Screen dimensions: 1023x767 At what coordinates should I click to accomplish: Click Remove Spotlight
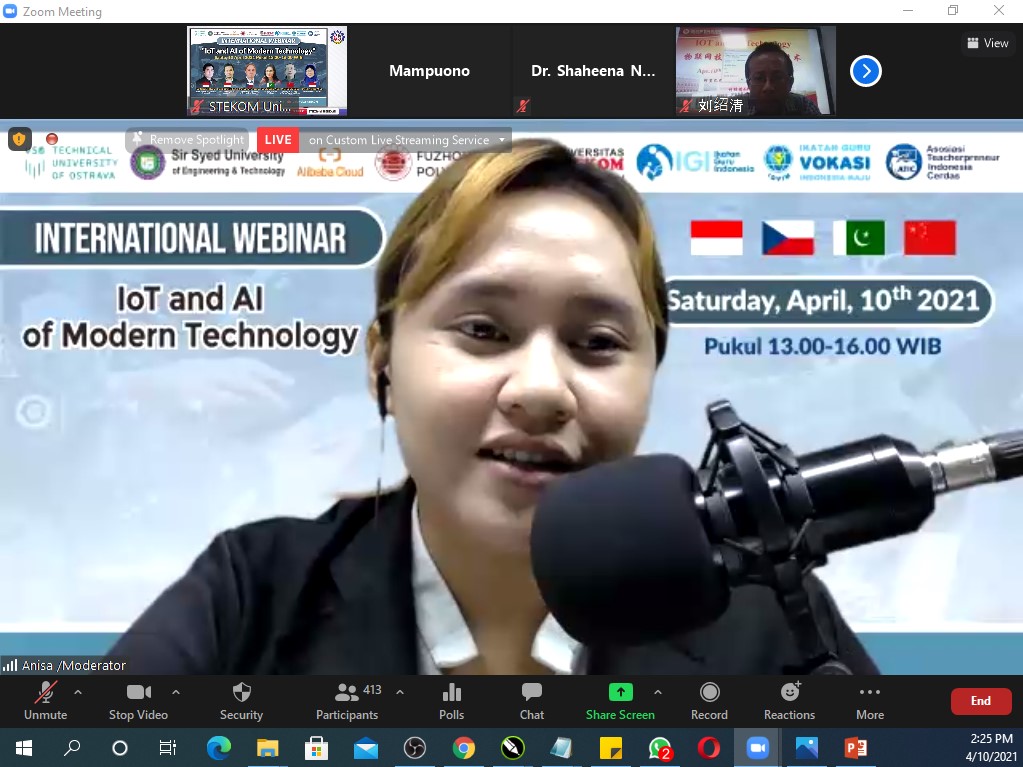189,140
